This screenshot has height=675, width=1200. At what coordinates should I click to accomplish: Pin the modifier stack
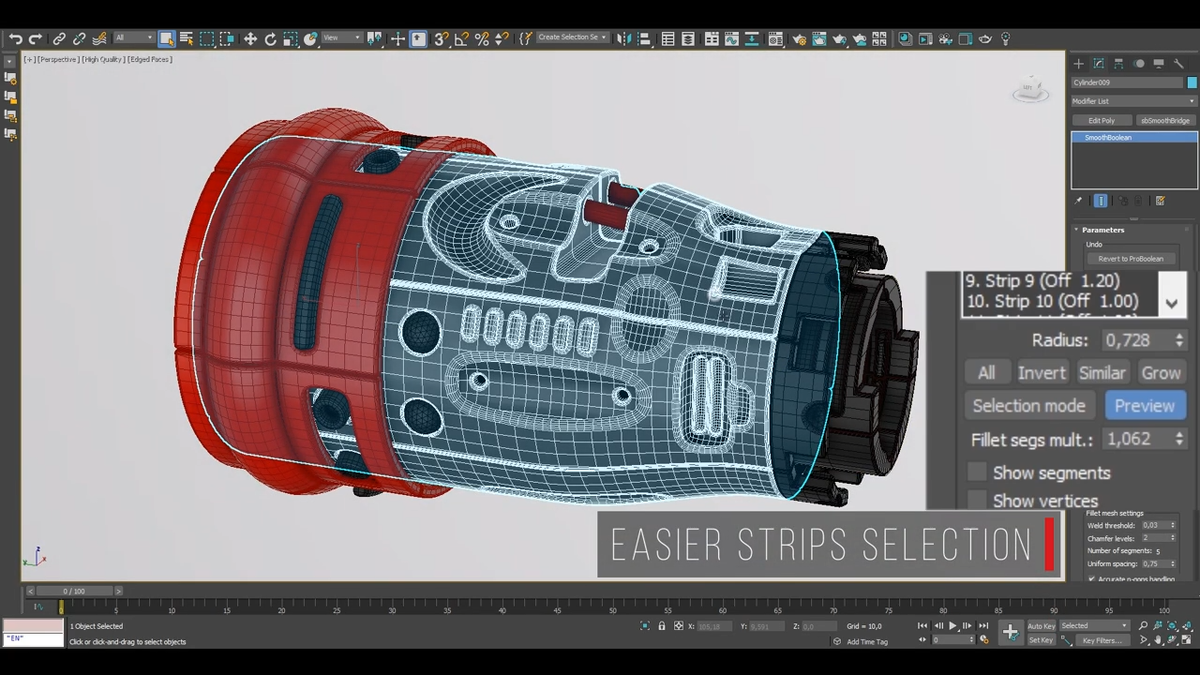pos(1079,201)
